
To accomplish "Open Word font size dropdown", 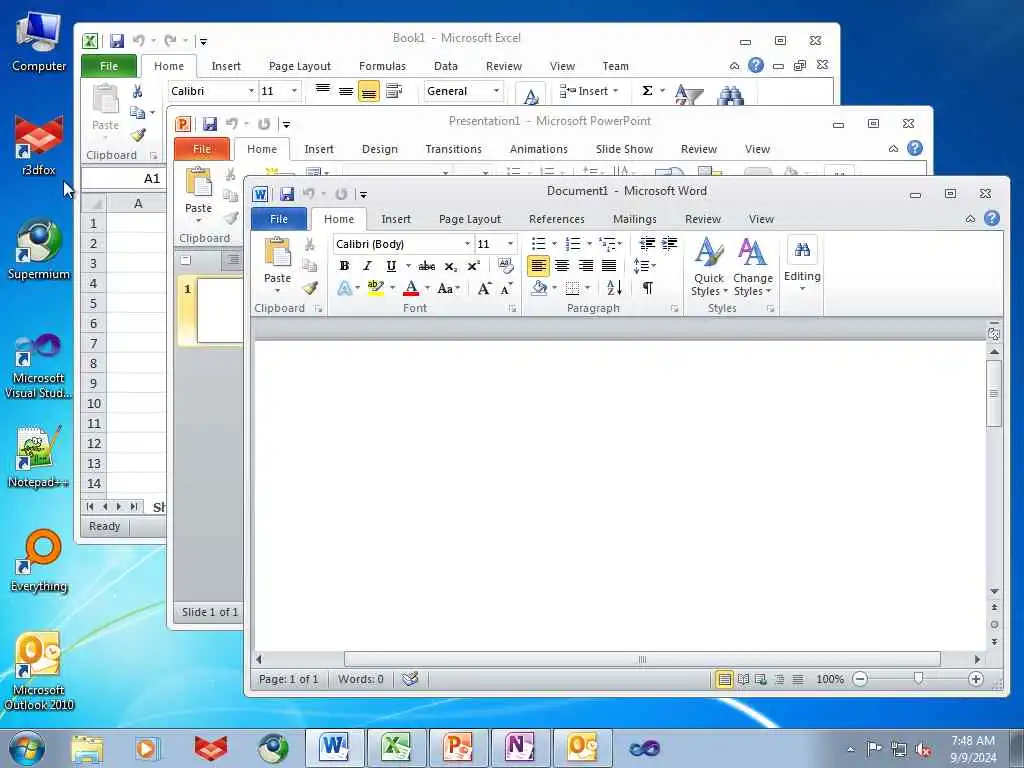I will [x=510, y=244].
